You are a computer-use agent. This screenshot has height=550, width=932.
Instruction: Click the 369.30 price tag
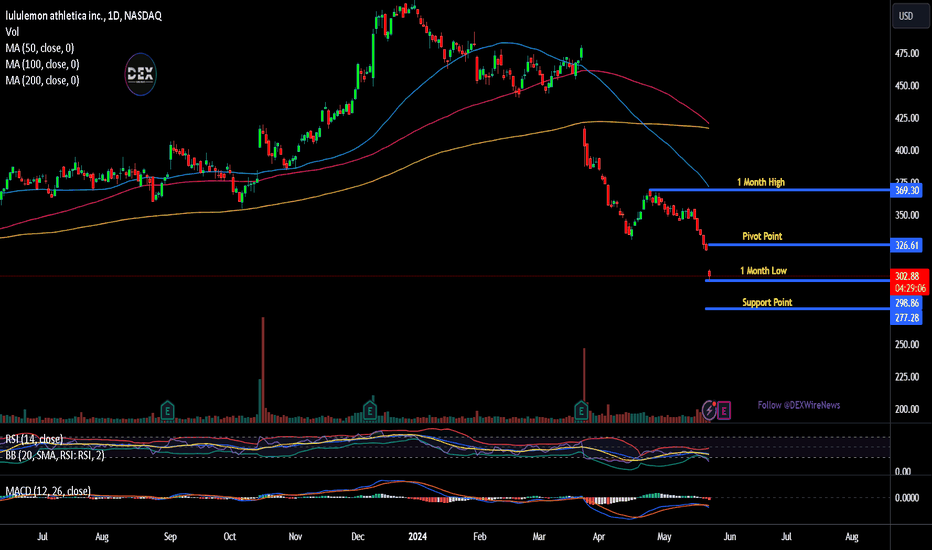tap(906, 191)
